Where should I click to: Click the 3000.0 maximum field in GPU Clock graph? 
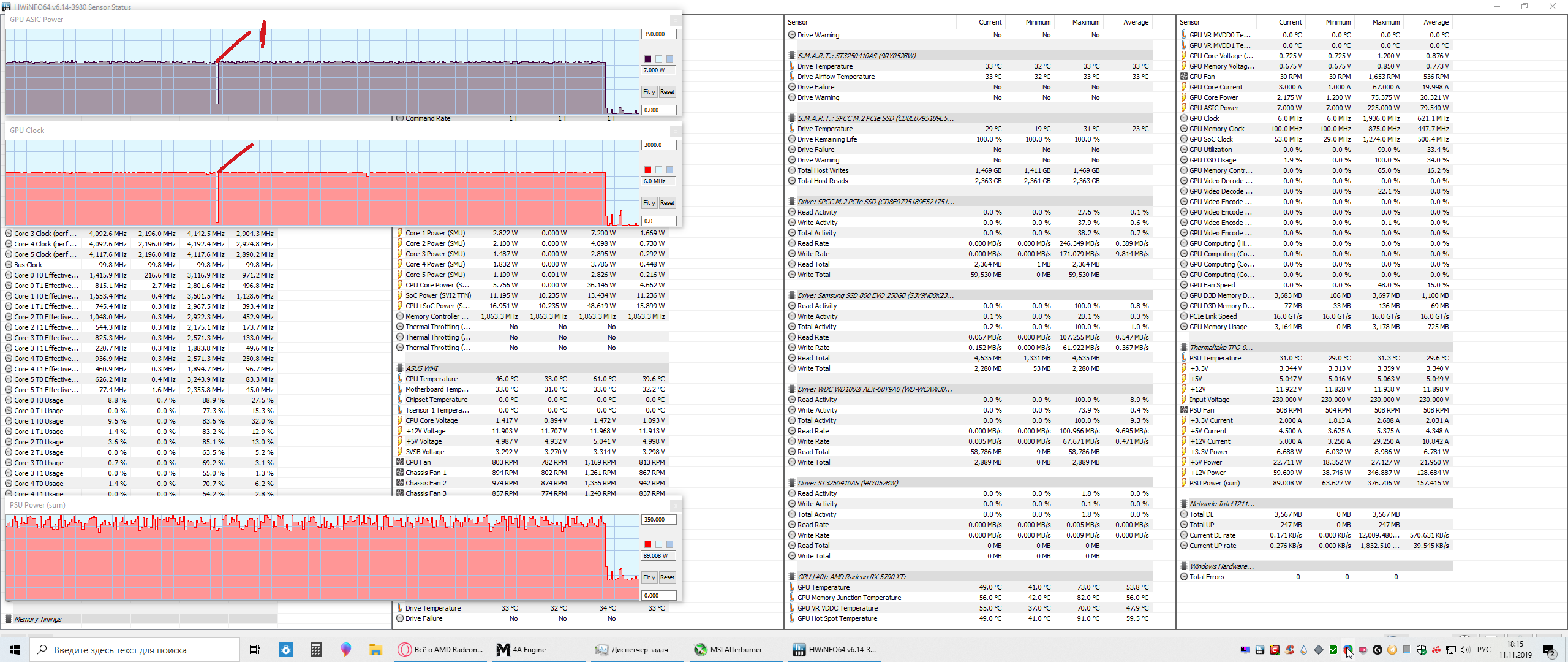pyautogui.click(x=658, y=145)
